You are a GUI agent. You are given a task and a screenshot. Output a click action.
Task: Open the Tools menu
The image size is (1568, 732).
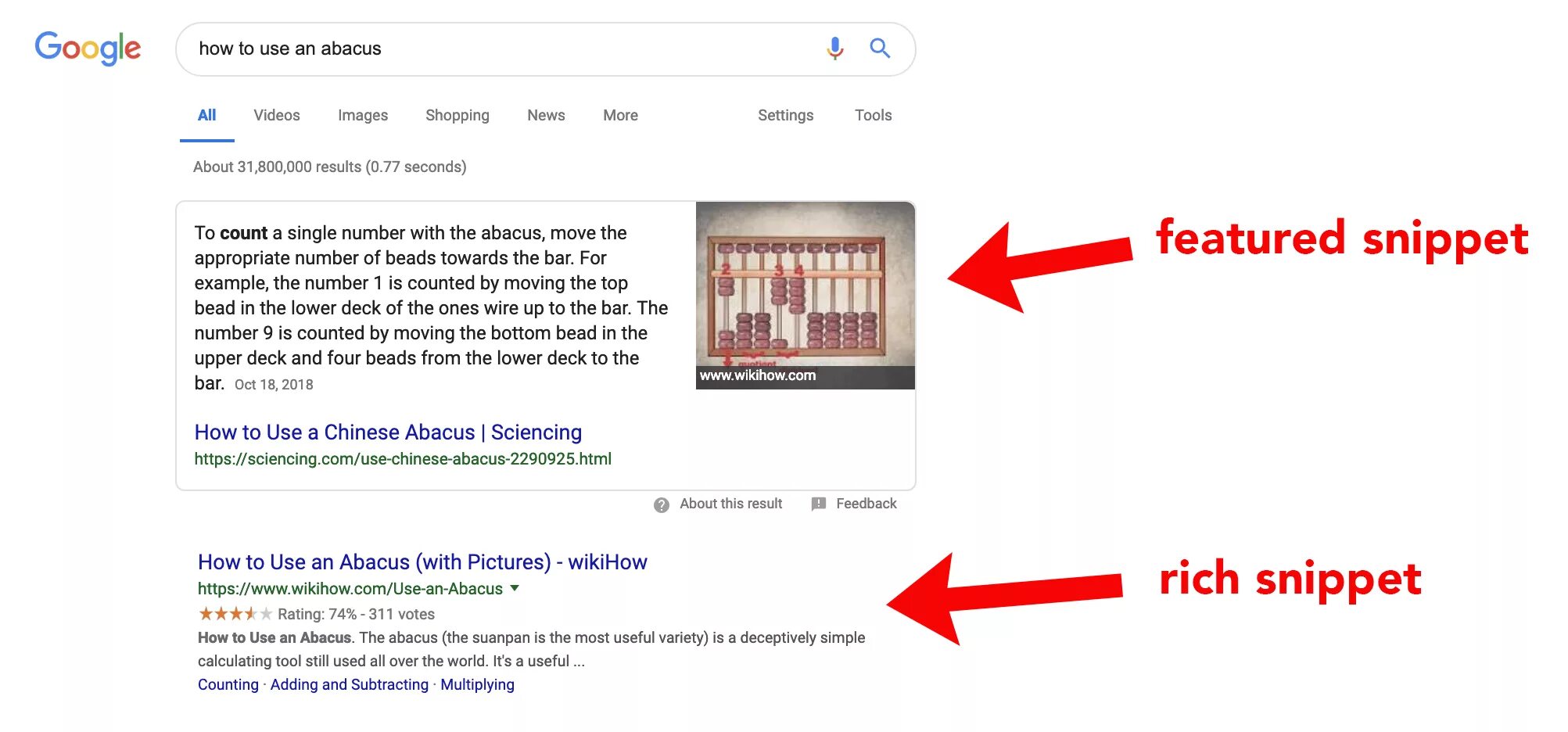(x=873, y=115)
